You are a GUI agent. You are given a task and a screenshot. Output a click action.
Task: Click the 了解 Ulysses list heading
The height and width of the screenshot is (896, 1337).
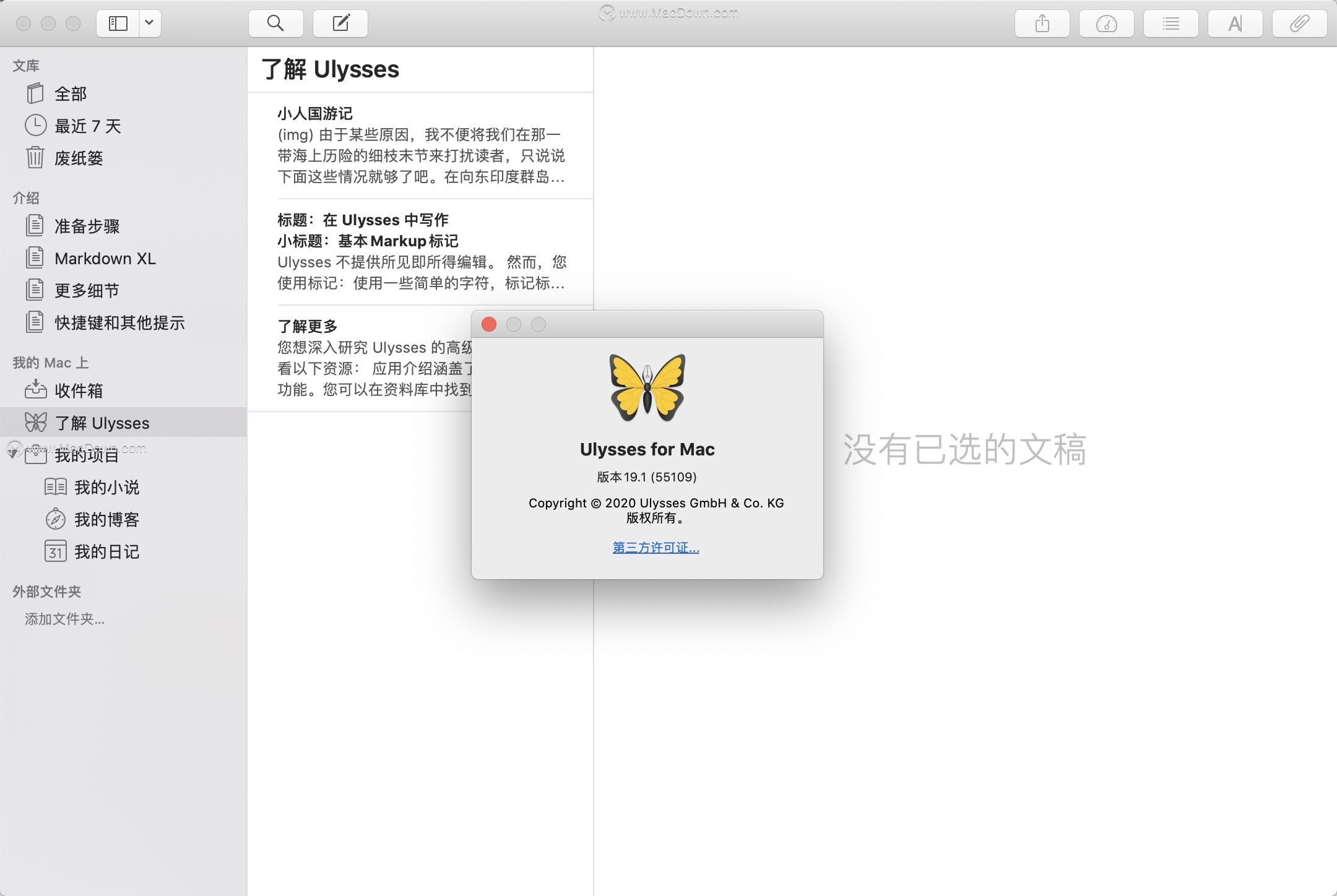(331, 69)
